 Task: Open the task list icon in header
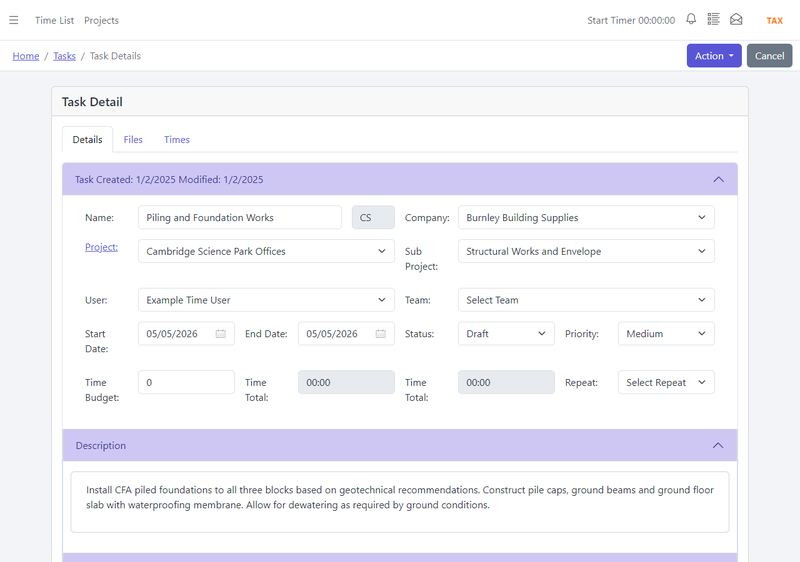coord(713,19)
